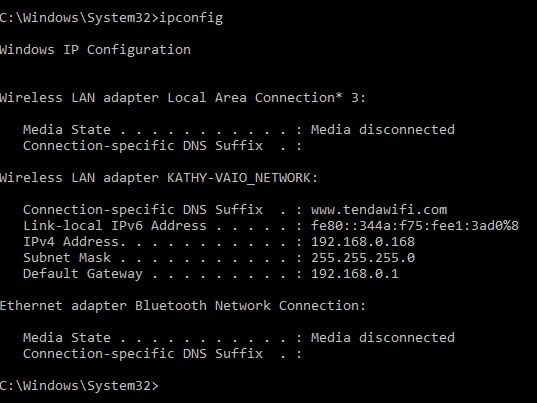
Task: Click the IPv4 Address label
Action: (x=71, y=242)
